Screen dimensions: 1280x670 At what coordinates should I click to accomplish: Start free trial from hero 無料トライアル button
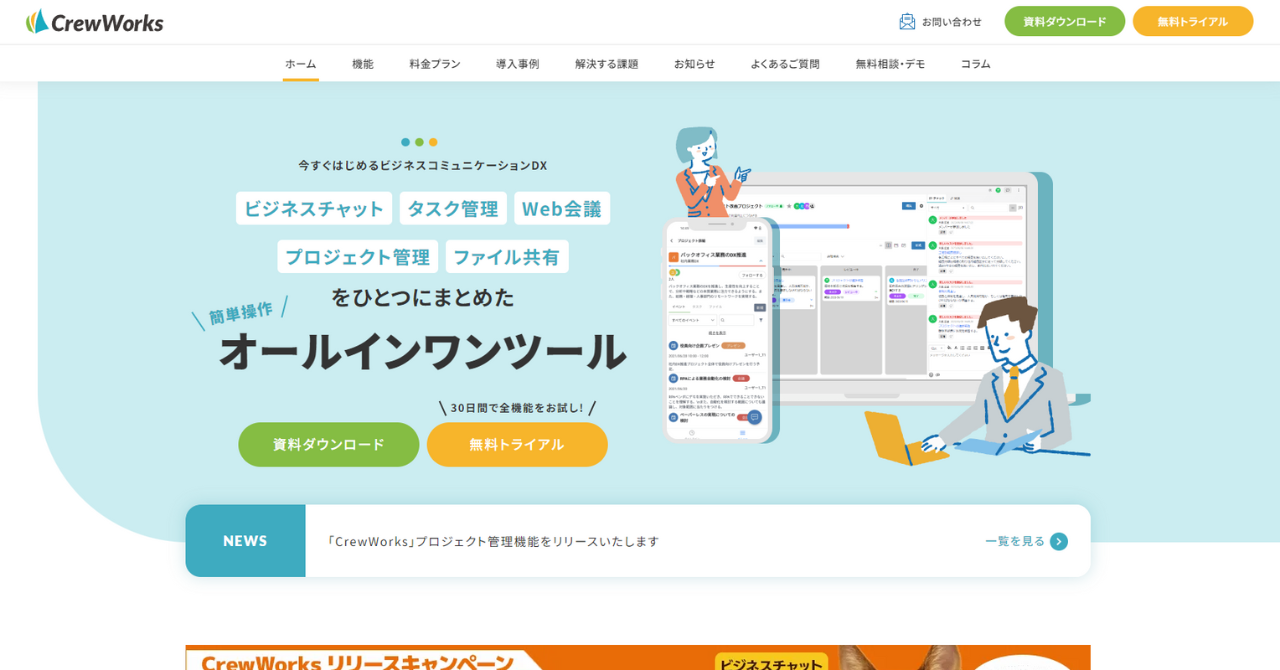517,444
